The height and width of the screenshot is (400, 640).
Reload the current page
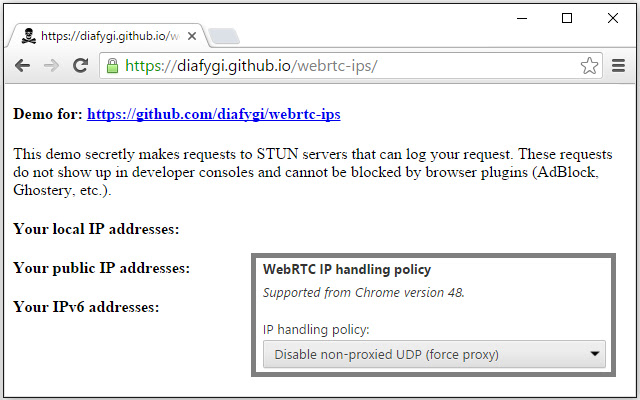[x=81, y=66]
